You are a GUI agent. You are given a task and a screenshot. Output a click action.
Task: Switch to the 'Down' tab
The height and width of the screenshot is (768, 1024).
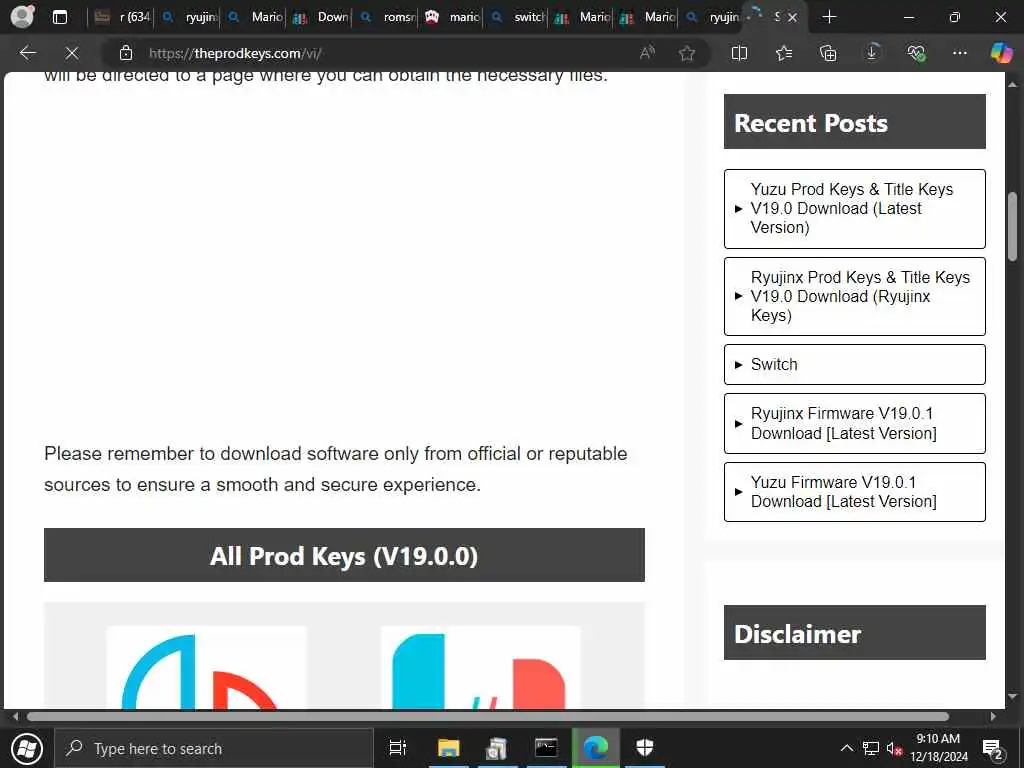(x=319, y=17)
